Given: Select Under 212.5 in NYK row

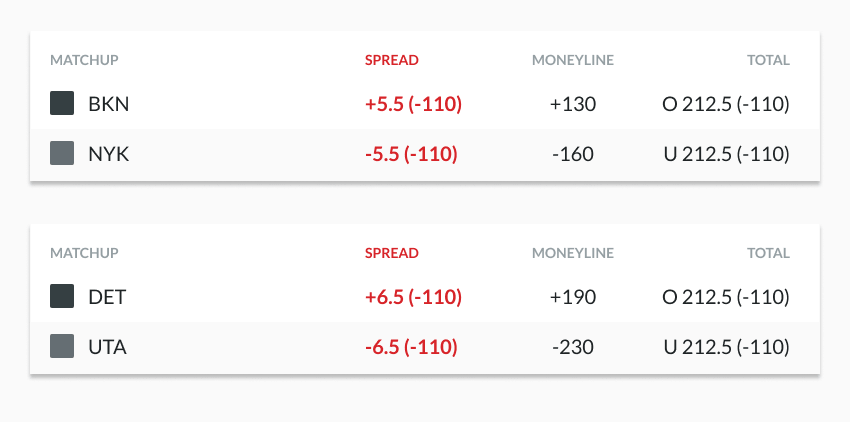Looking at the screenshot, I should [x=726, y=154].
